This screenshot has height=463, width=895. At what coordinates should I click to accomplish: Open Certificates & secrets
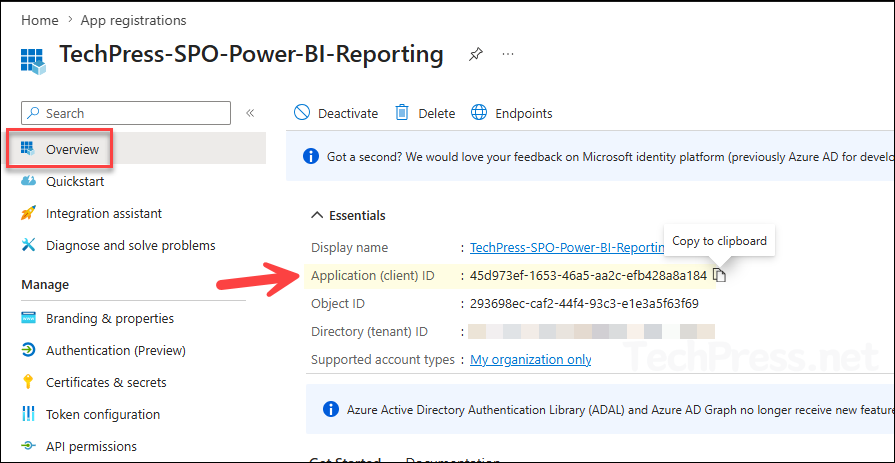[x=106, y=383]
